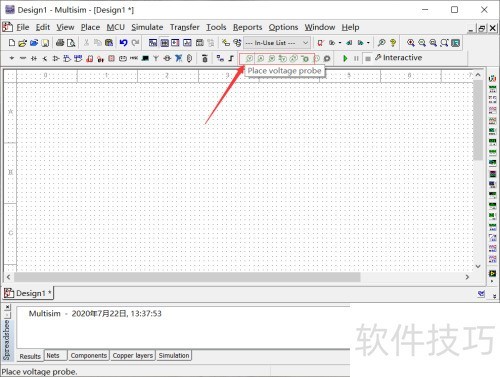Open Multisim help question mark
Screen dimensions: 500x377
point(393,43)
